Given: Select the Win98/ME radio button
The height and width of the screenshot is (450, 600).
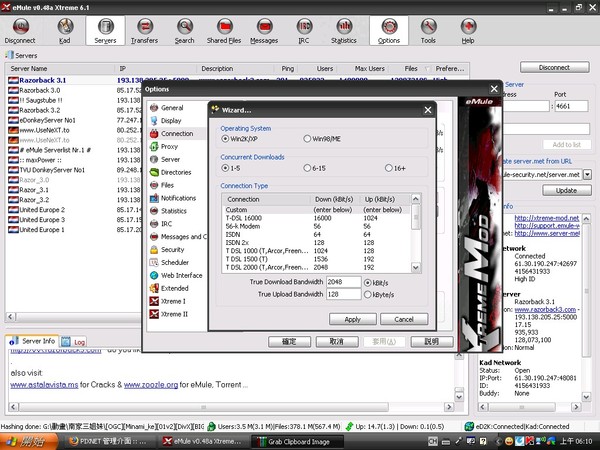Looking at the screenshot, I should (307, 139).
